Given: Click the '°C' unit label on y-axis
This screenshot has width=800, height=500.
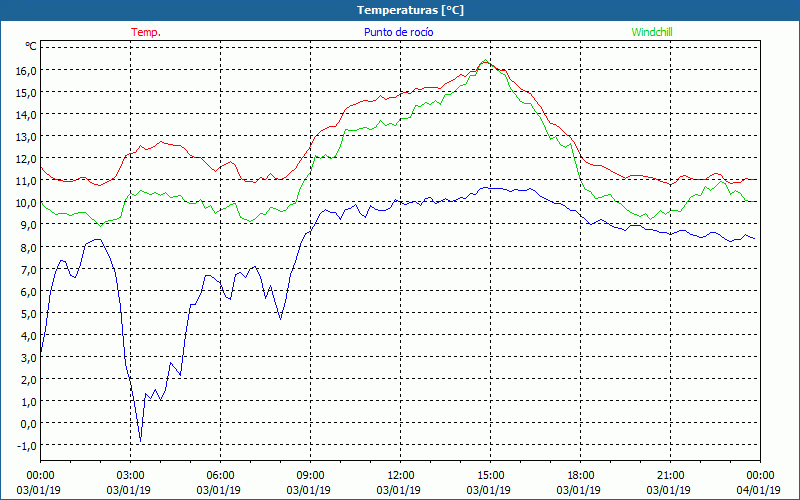Looking at the screenshot, I should pyautogui.click(x=31, y=47).
